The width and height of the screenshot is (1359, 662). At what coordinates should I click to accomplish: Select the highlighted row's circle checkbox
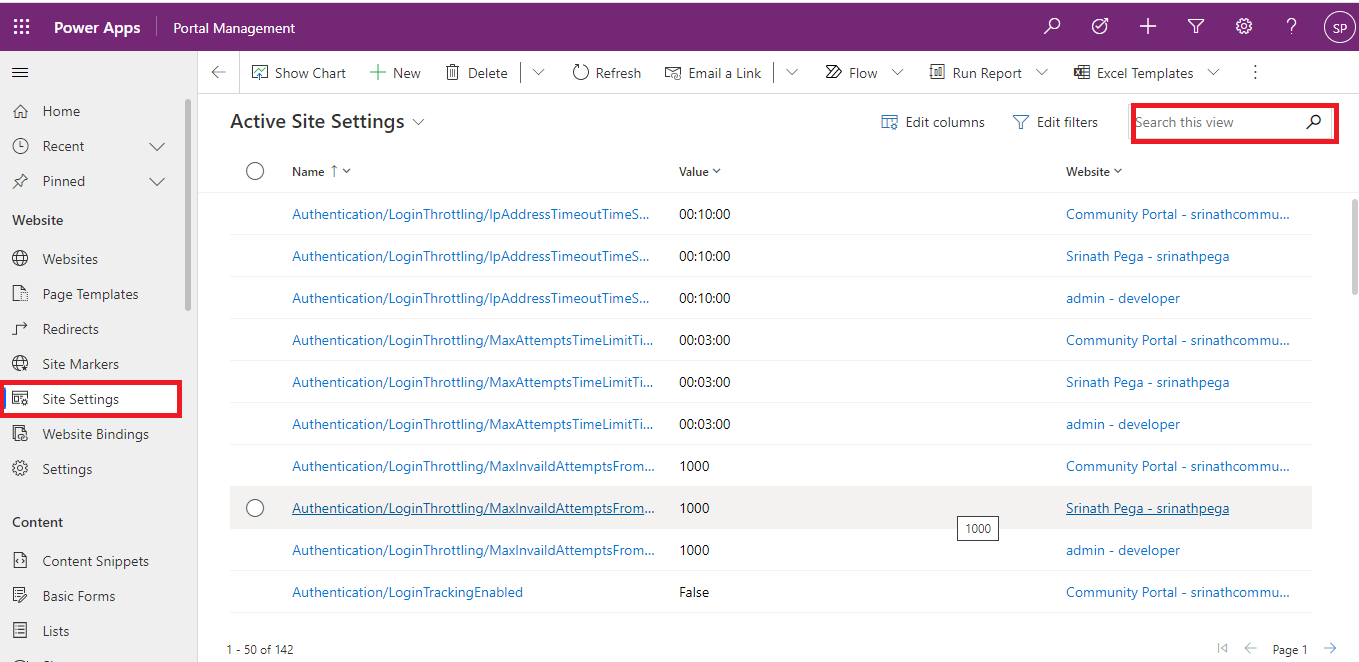(x=255, y=508)
